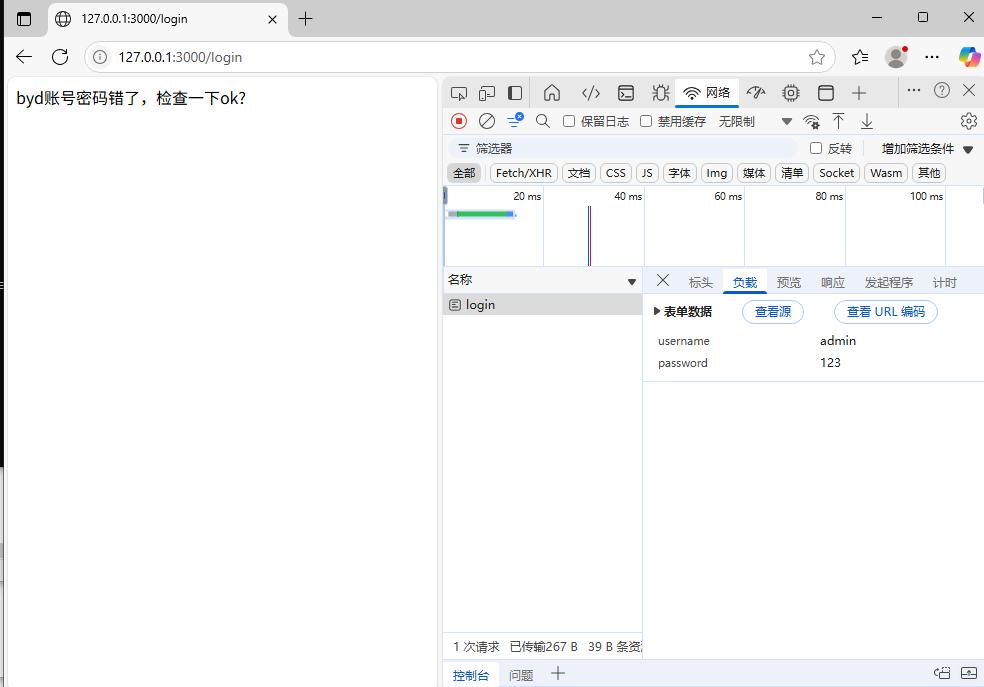Switch to the 网络 network tab
Viewport: 984px width, 687px height.
[x=707, y=93]
